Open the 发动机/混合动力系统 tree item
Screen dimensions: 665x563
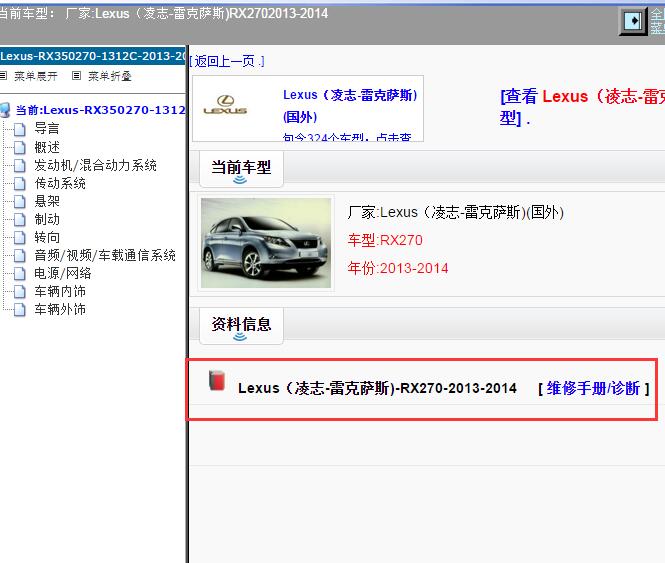(95, 165)
